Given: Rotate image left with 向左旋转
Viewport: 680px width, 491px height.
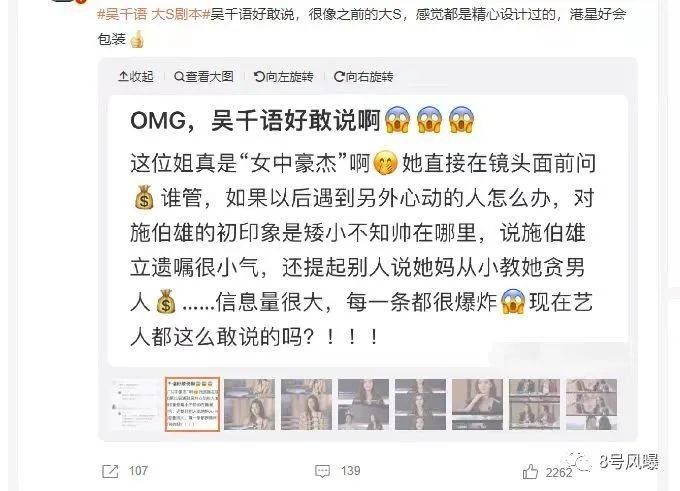Looking at the screenshot, I should click(x=284, y=77).
